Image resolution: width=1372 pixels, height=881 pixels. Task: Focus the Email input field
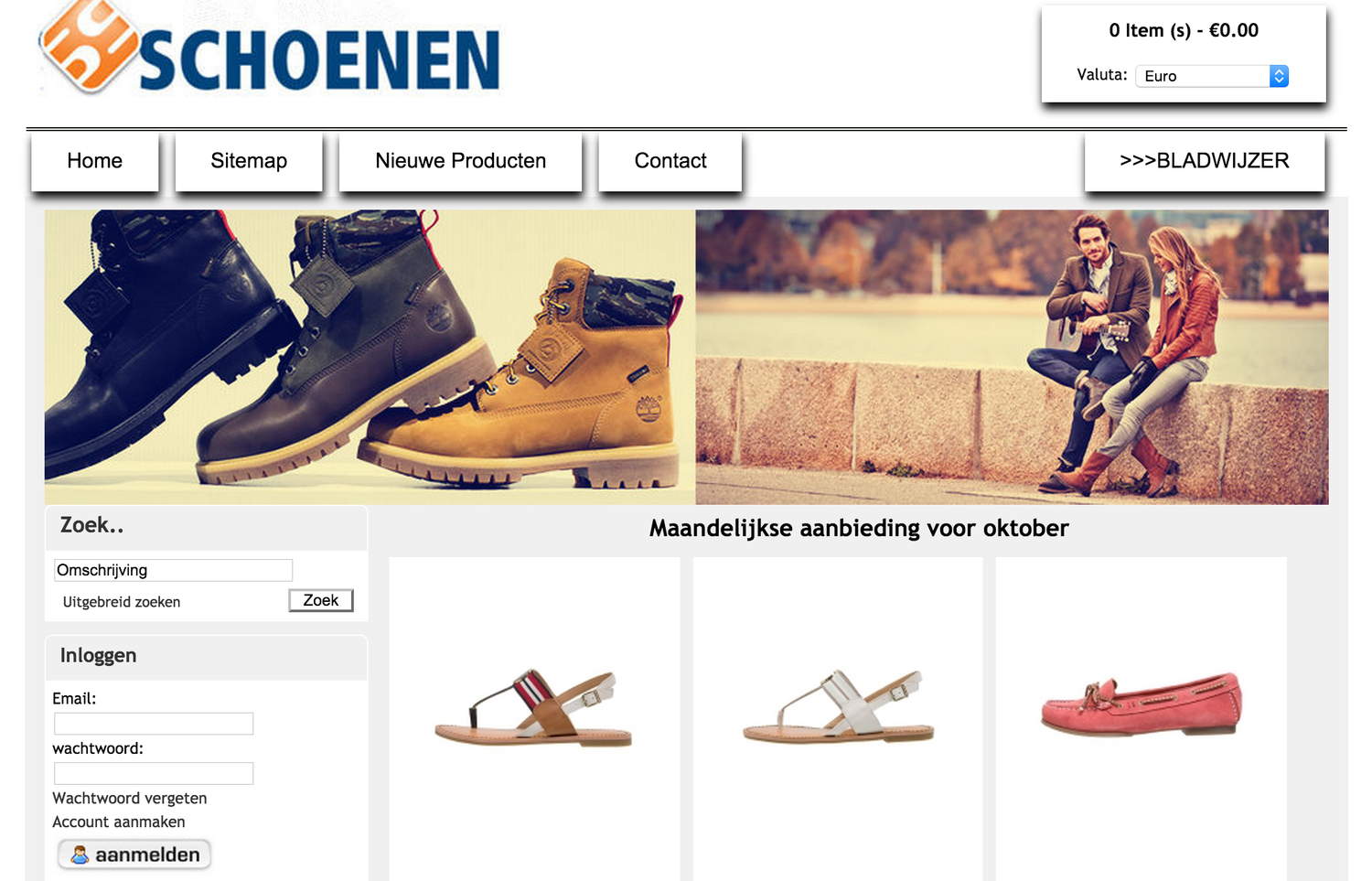click(154, 724)
